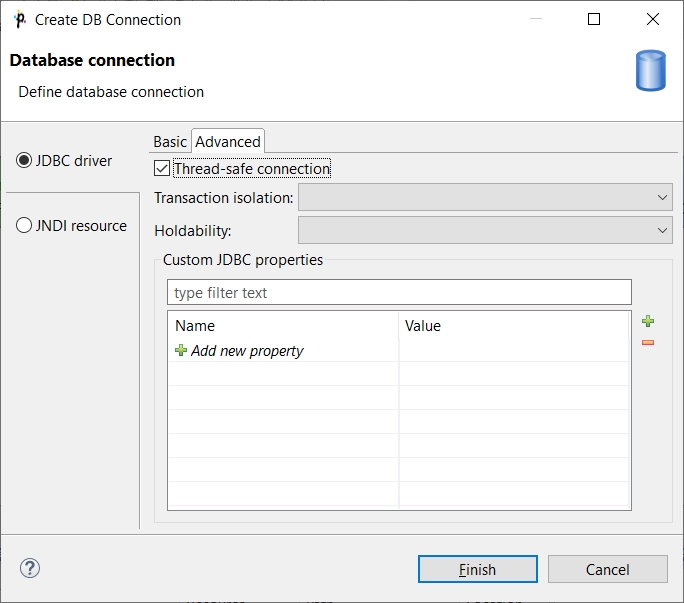The width and height of the screenshot is (684, 603).
Task: Maximize the Create DB Connection window
Action: [x=594, y=19]
